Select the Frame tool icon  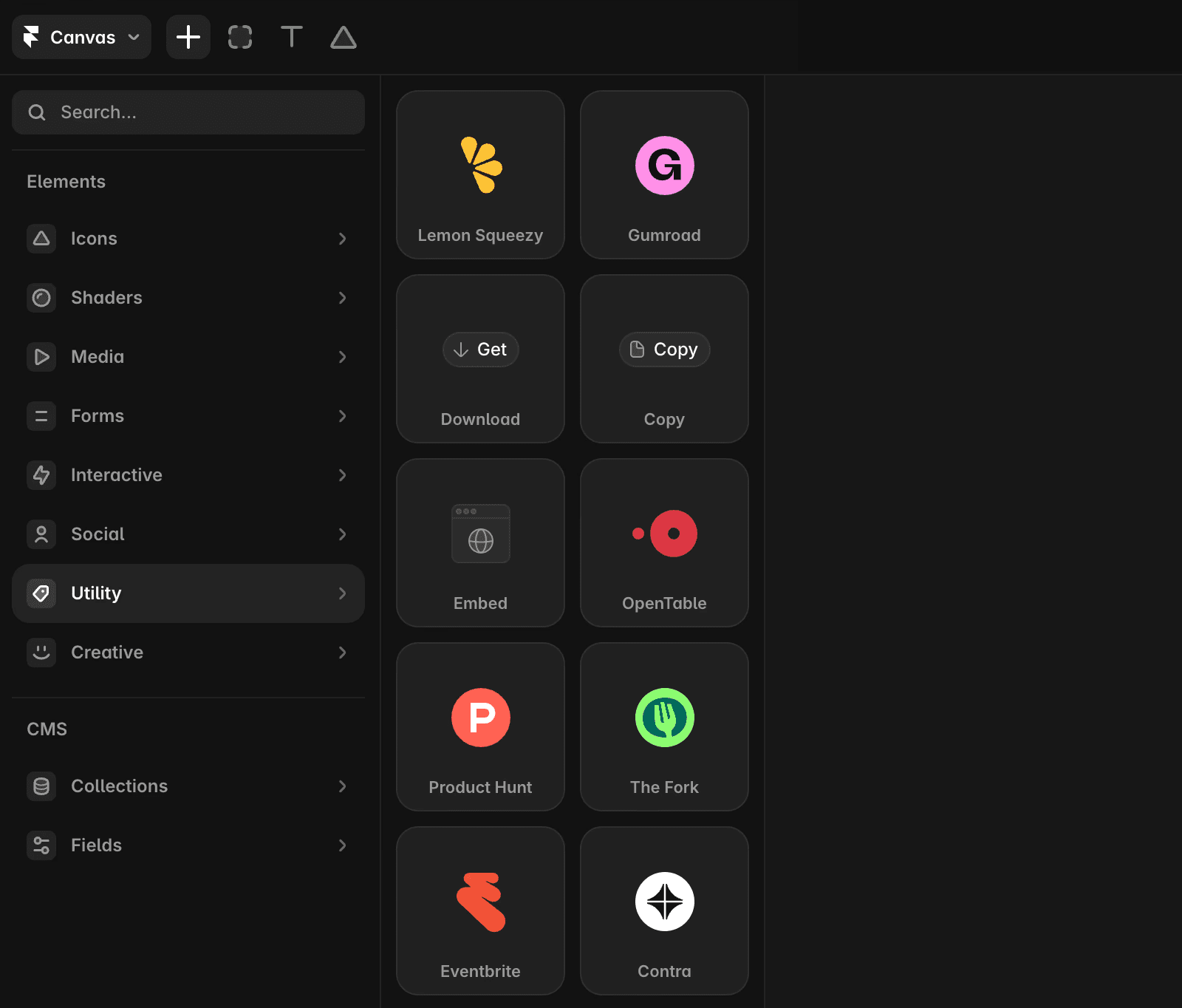point(240,37)
